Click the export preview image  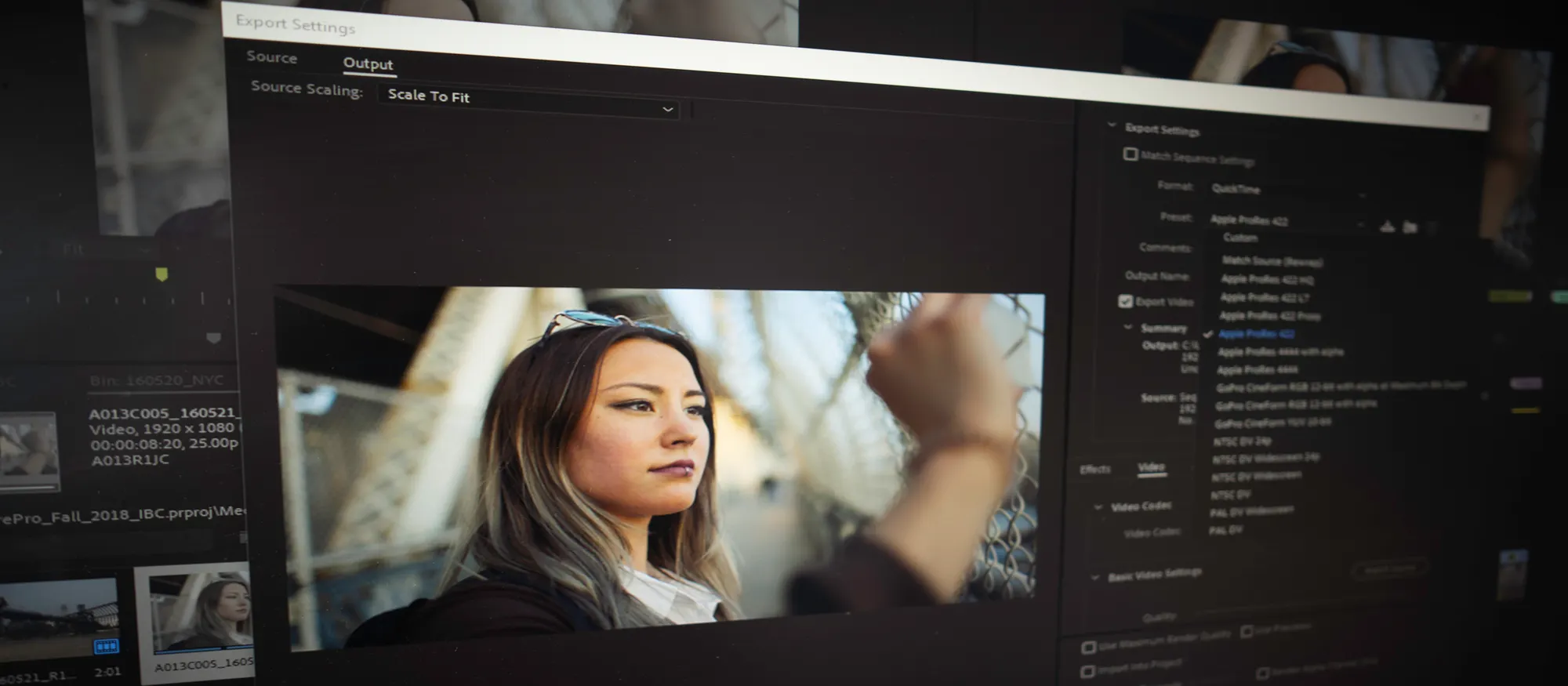pyautogui.click(x=660, y=468)
